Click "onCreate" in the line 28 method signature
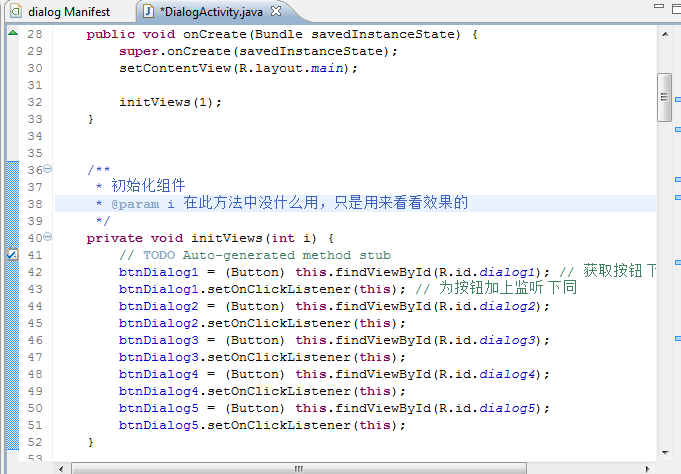The height and width of the screenshot is (474, 681). pyautogui.click(x=215, y=34)
